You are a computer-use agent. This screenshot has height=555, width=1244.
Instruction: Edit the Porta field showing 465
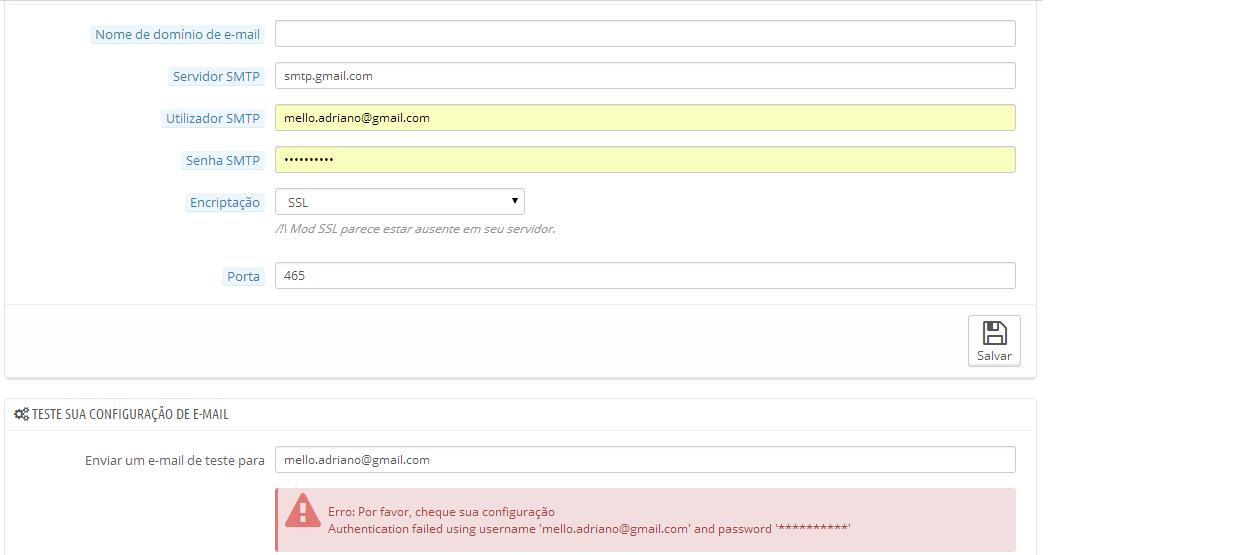click(645, 275)
